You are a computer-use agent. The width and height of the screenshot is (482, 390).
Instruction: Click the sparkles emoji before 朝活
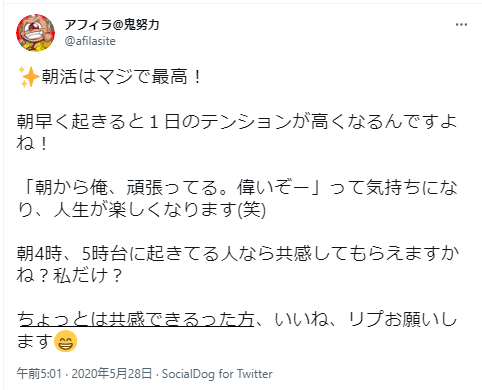click(x=29, y=77)
